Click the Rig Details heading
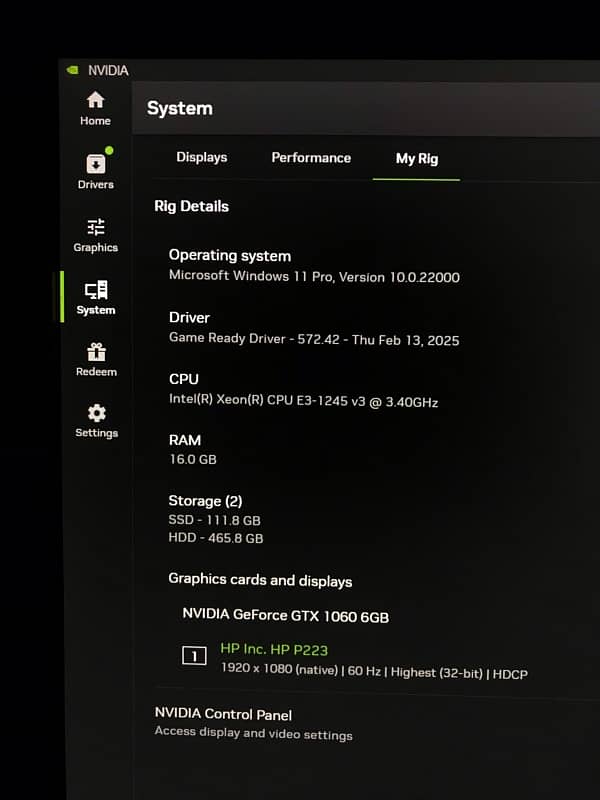 pyautogui.click(x=192, y=207)
